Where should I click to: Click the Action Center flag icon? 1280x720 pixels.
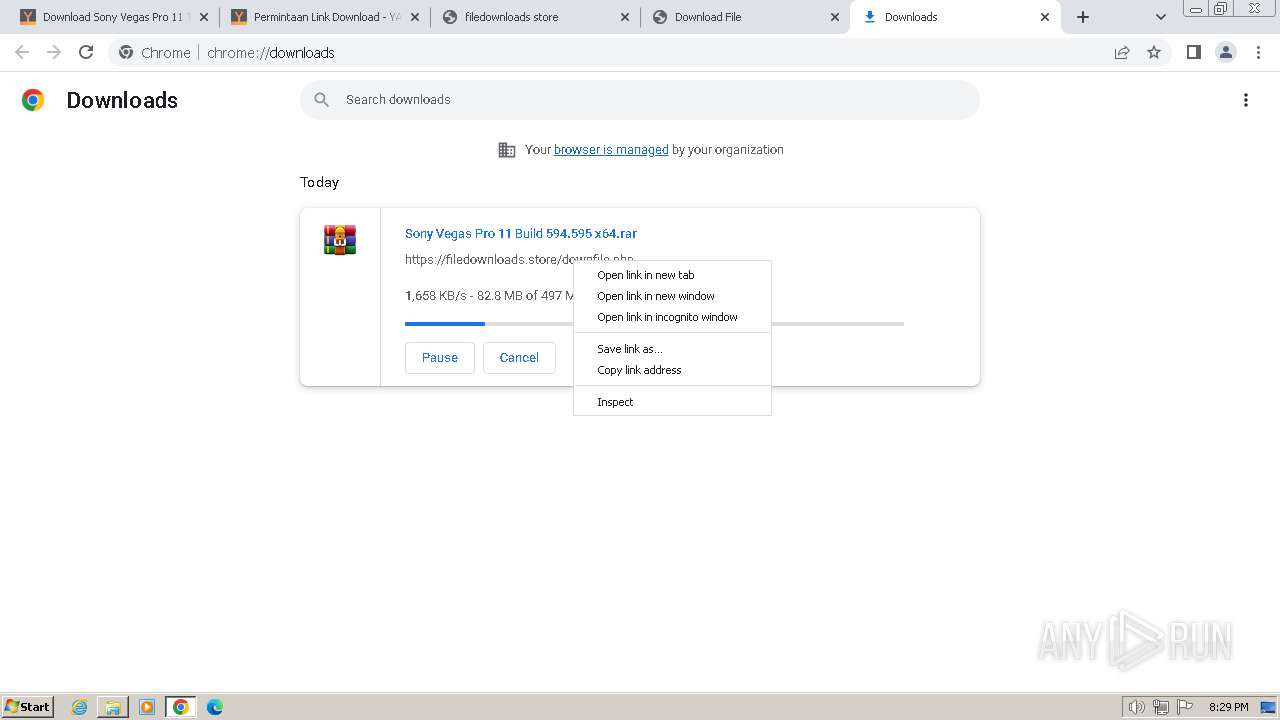pos(1185,707)
